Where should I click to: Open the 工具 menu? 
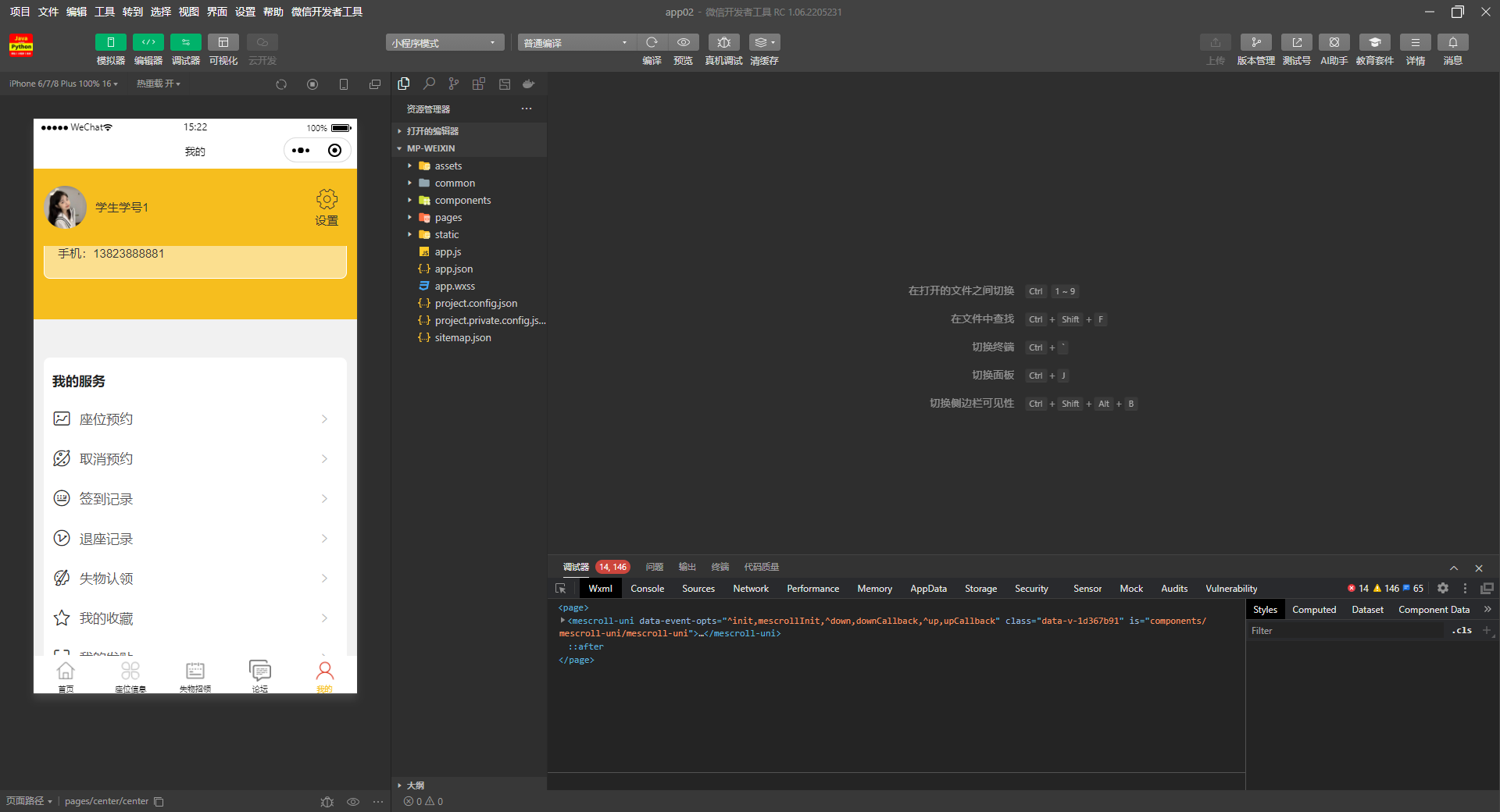pyautogui.click(x=105, y=12)
